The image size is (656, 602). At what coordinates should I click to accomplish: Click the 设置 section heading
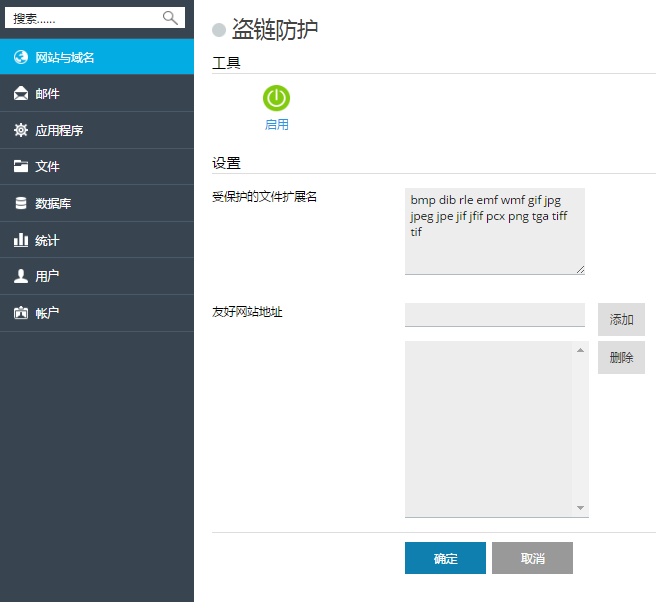(x=226, y=163)
